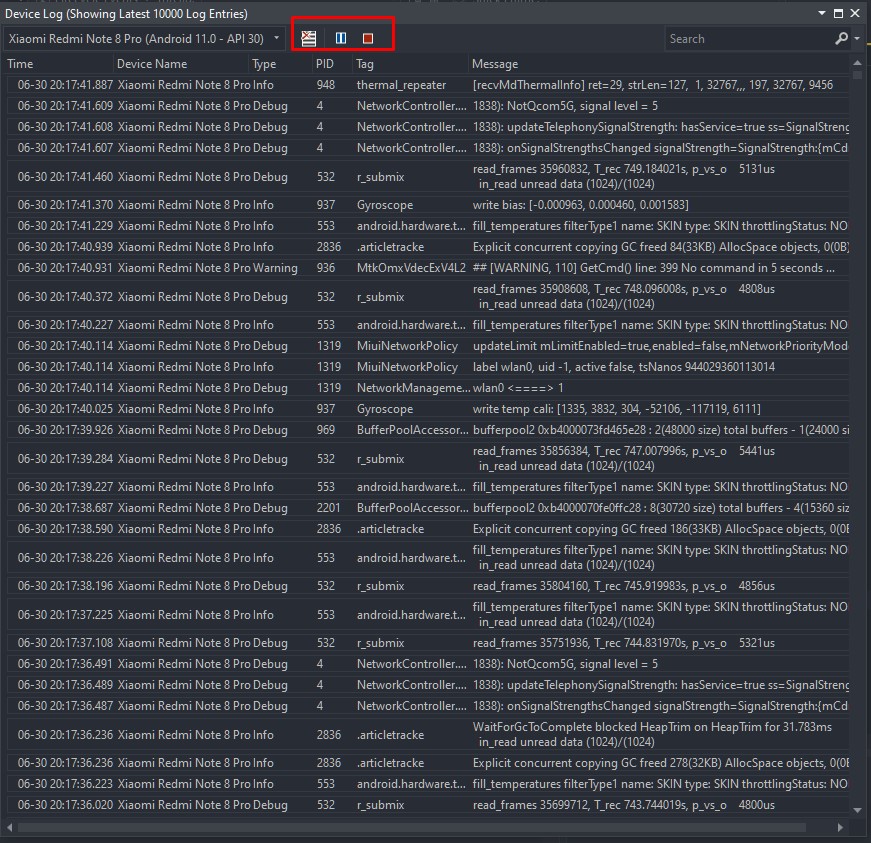Select the BufferPoolAccessor PID 2201 row

tap(428, 508)
